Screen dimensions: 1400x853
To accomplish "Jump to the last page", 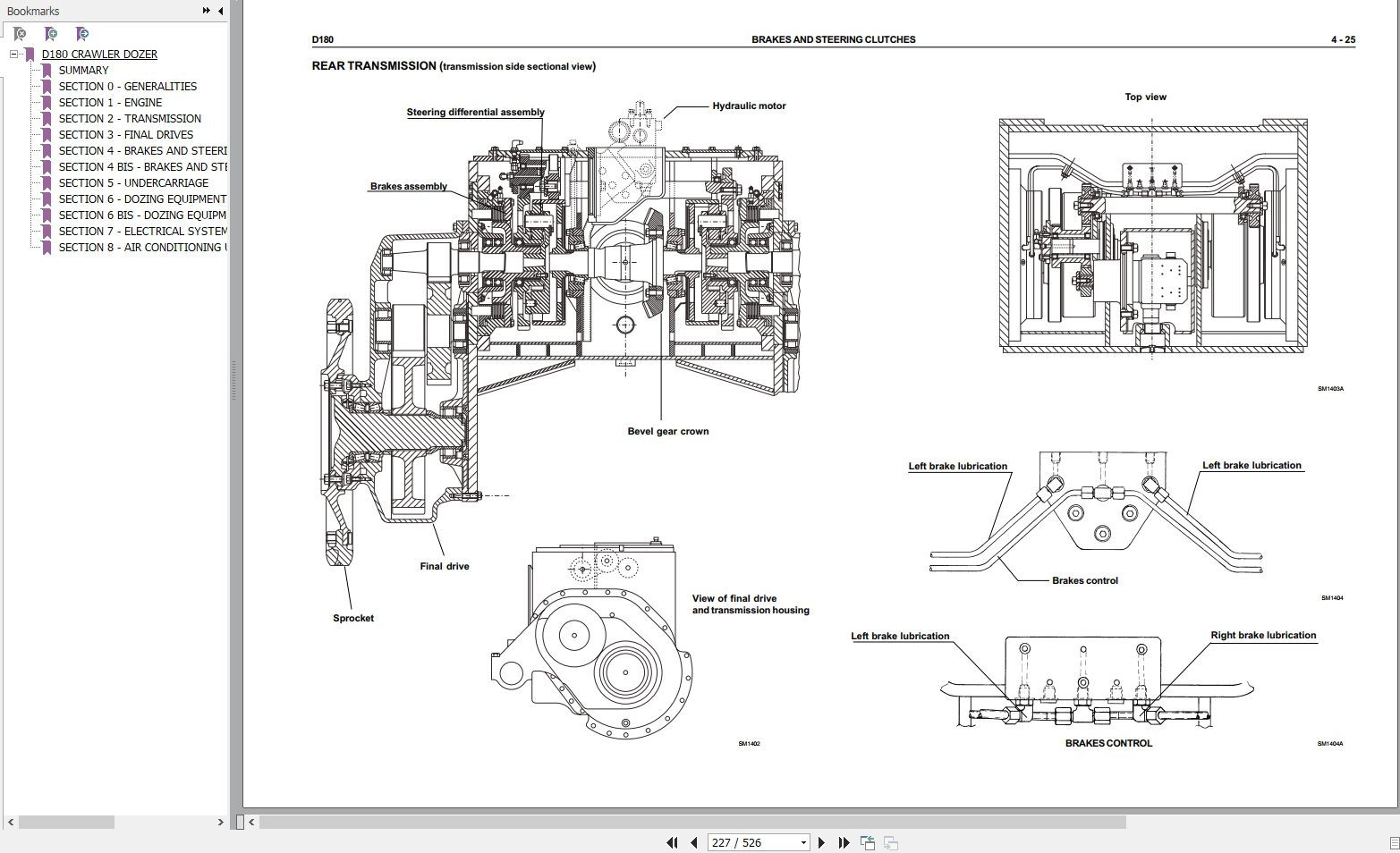I will click(844, 842).
